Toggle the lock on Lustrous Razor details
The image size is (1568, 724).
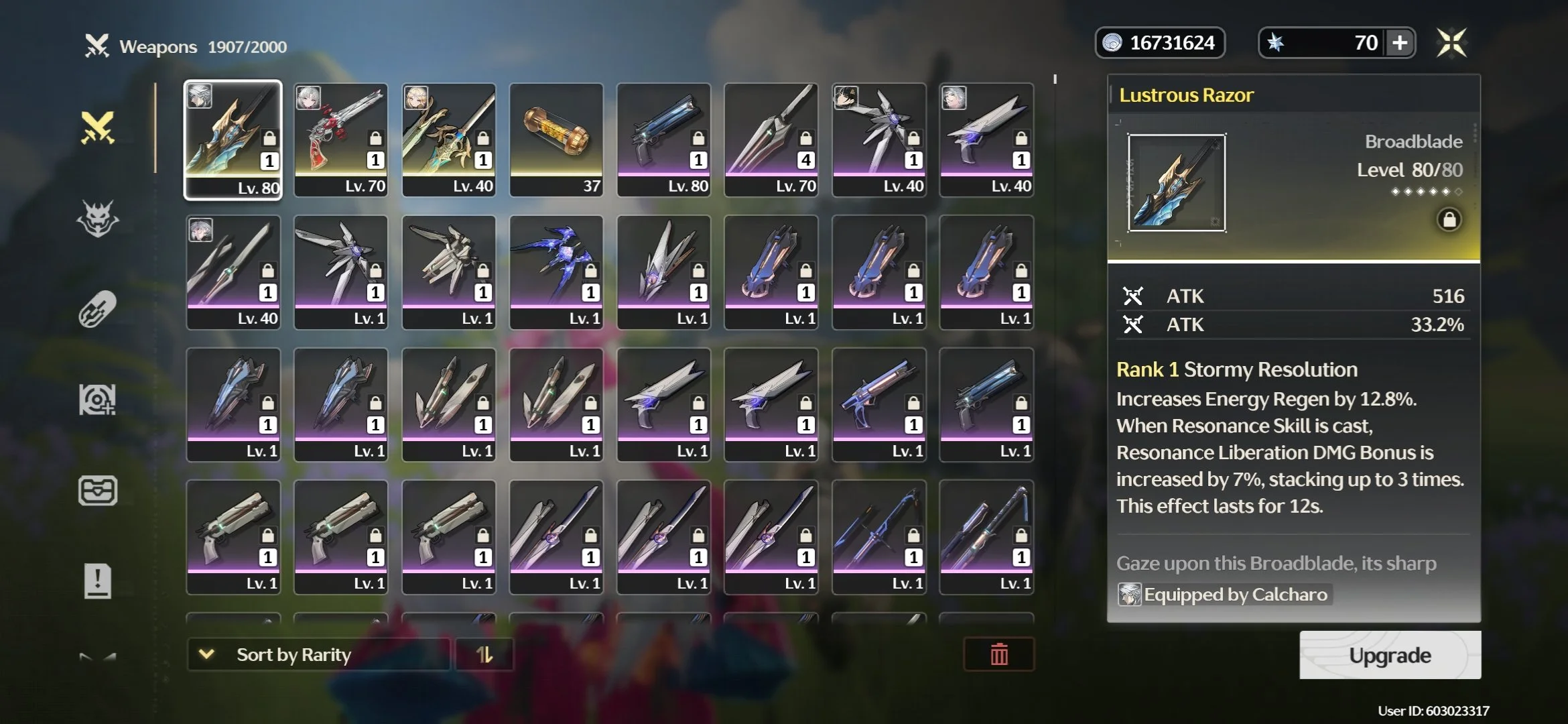click(1449, 220)
